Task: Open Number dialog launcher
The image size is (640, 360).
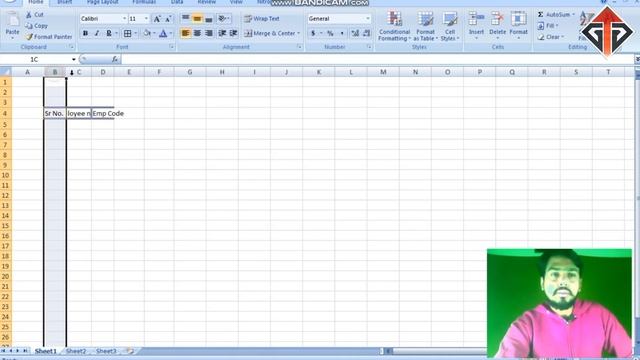Action: tap(369, 47)
